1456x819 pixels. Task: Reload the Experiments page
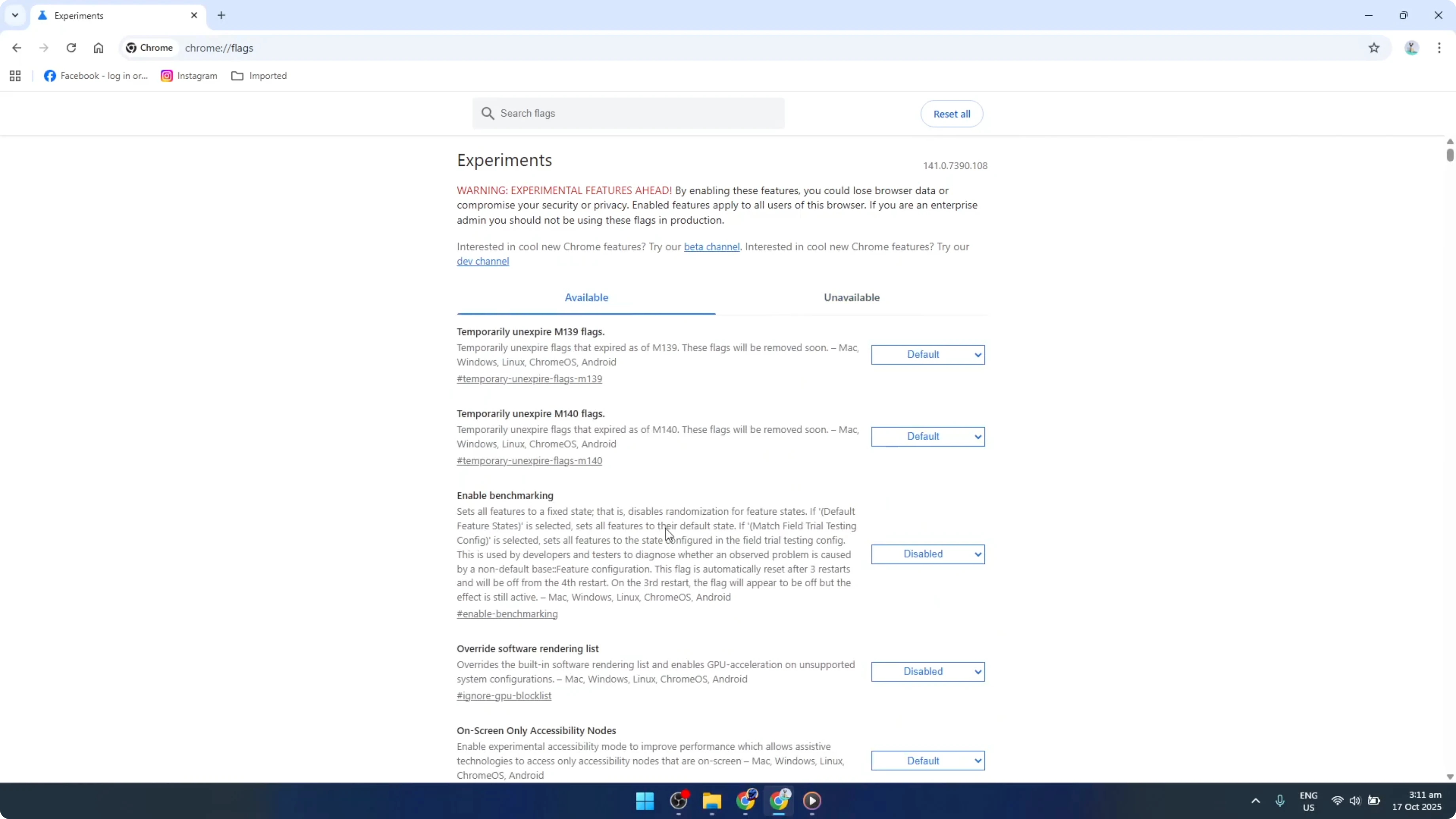71,48
